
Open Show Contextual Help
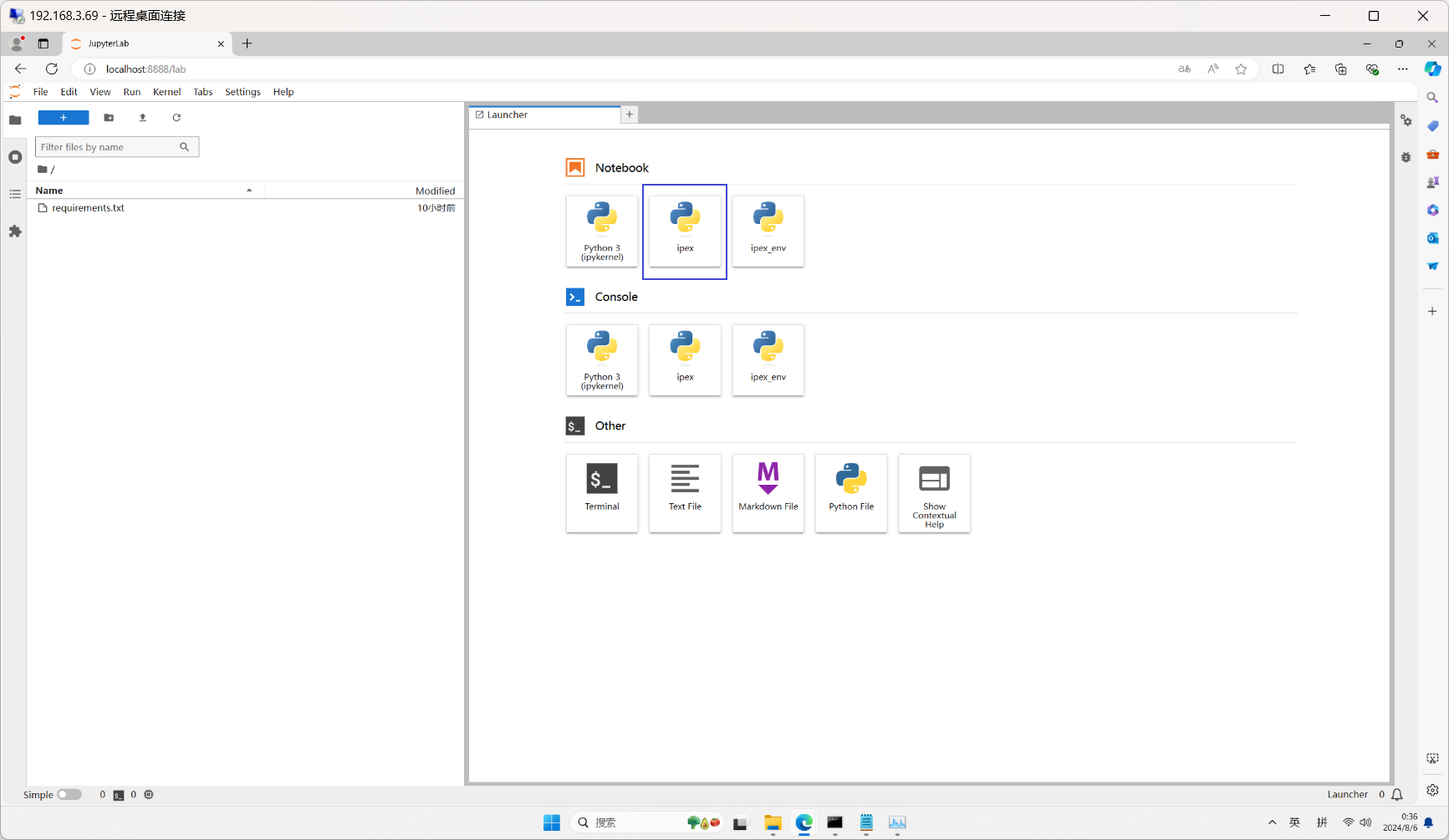pos(935,493)
